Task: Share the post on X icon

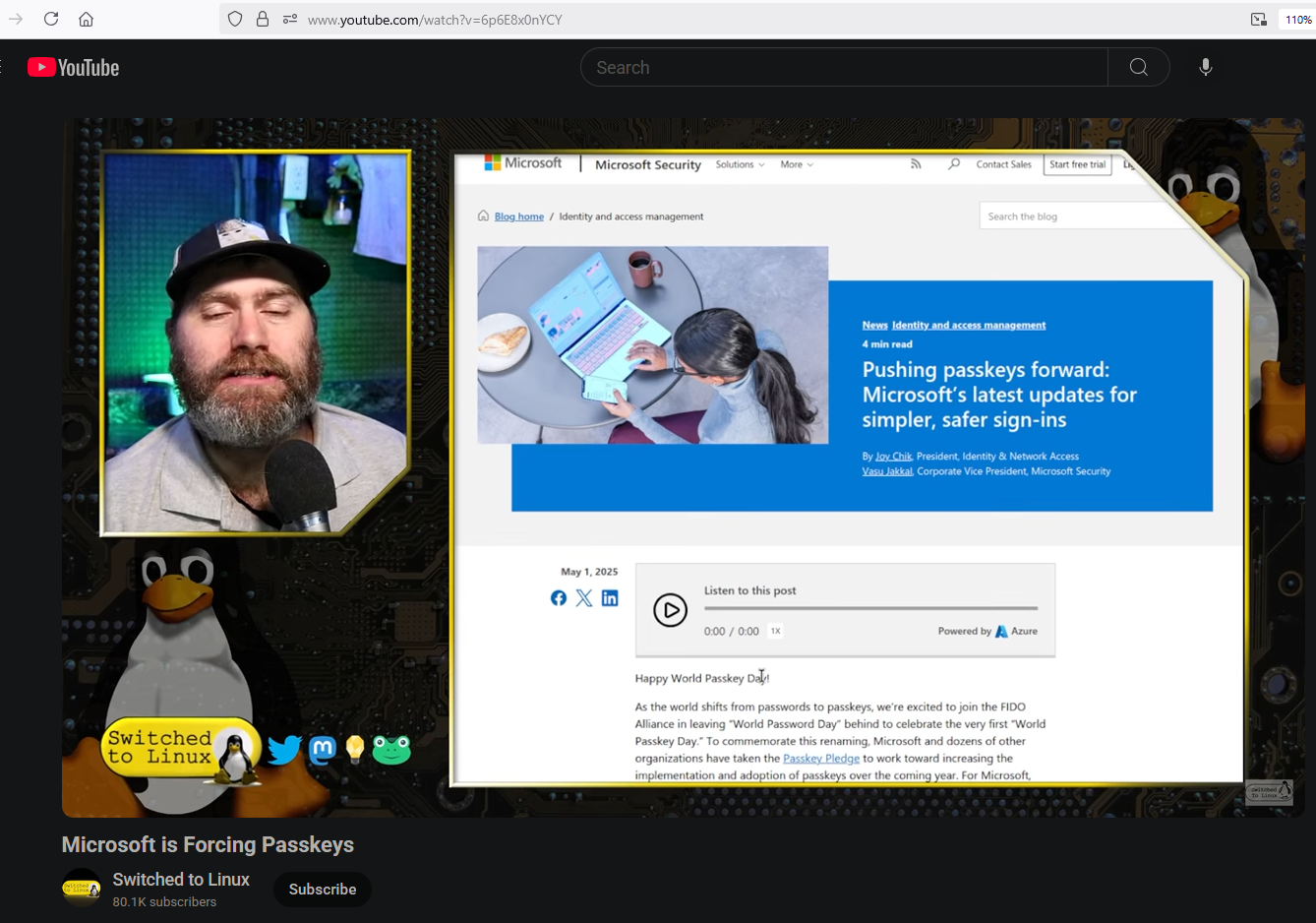Action: 584,598
